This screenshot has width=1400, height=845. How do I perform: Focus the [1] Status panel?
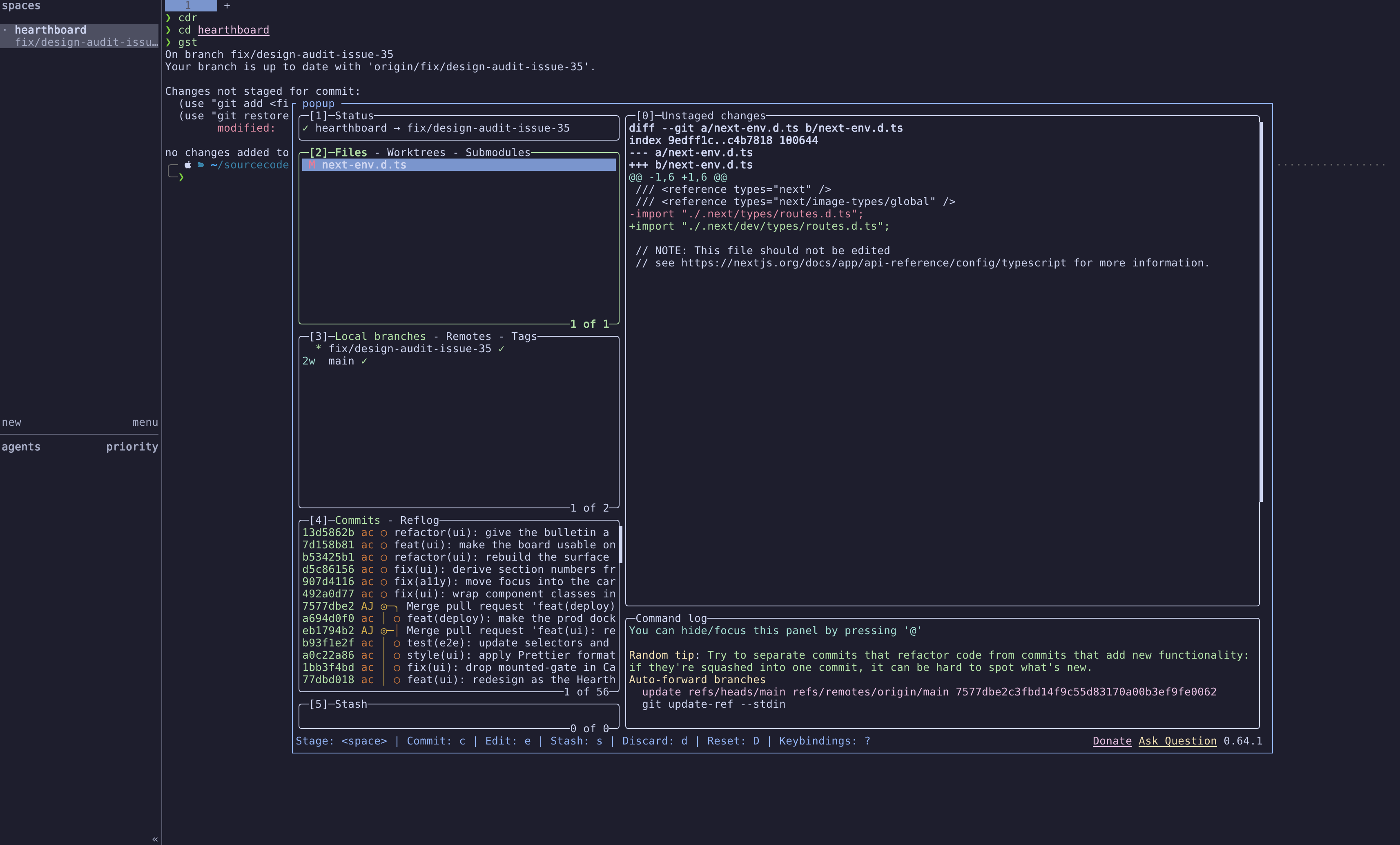(341, 116)
